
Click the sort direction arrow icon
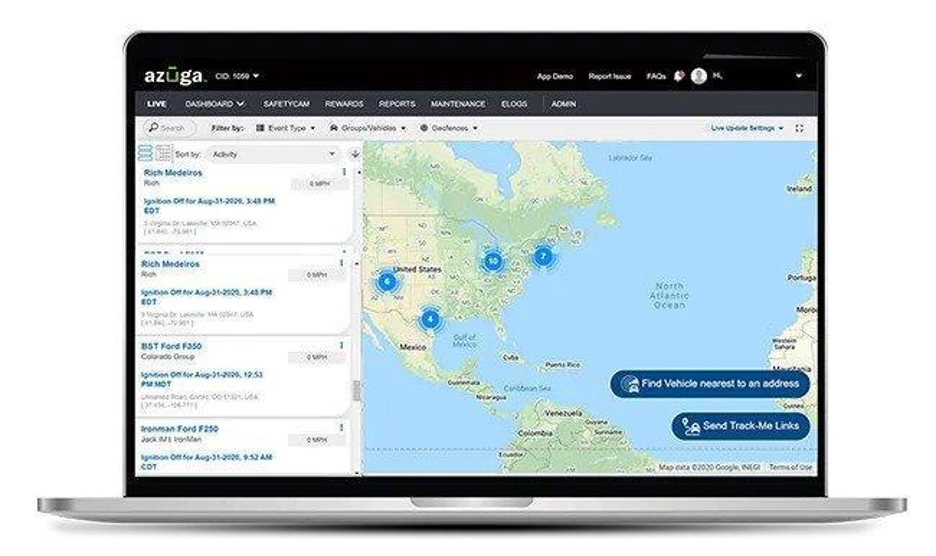click(x=355, y=154)
